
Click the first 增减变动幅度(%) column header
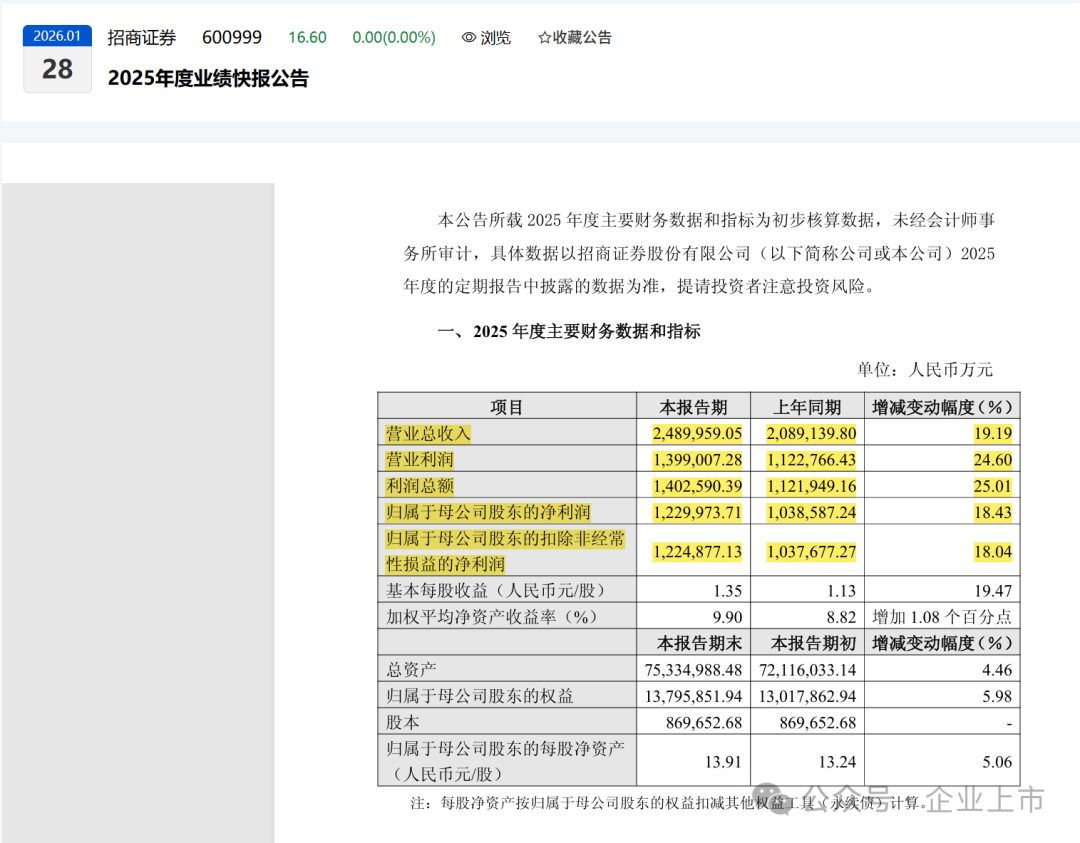click(942, 408)
